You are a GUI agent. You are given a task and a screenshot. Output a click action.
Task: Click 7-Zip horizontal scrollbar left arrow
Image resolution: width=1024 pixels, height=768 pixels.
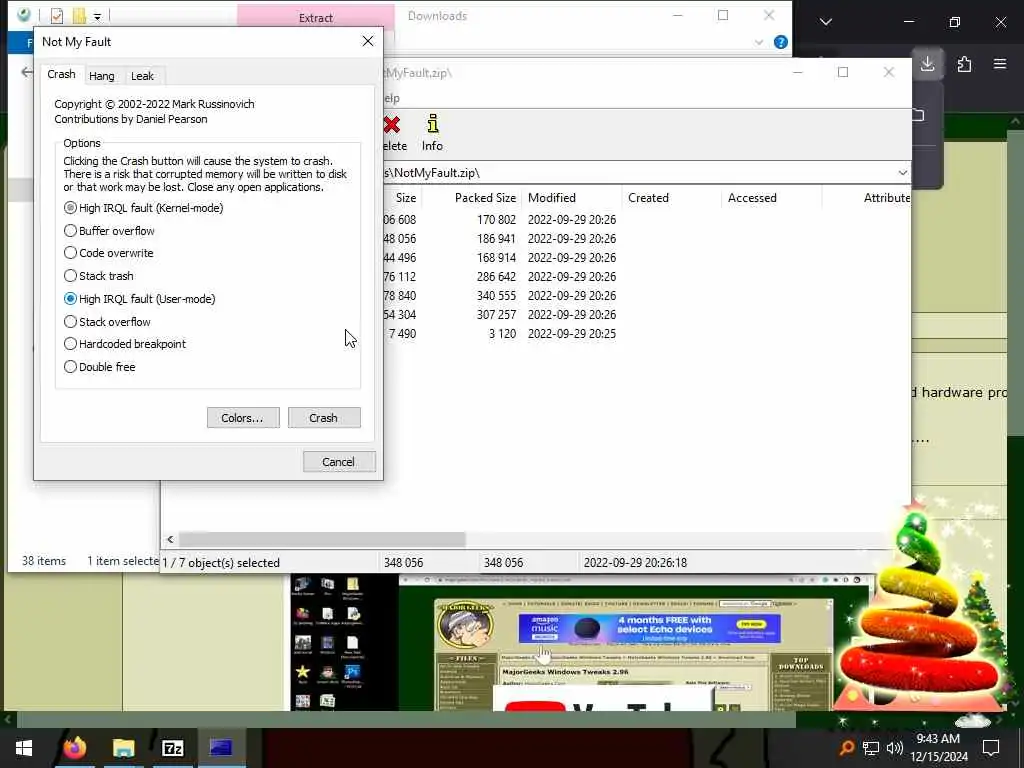click(x=170, y=539)
